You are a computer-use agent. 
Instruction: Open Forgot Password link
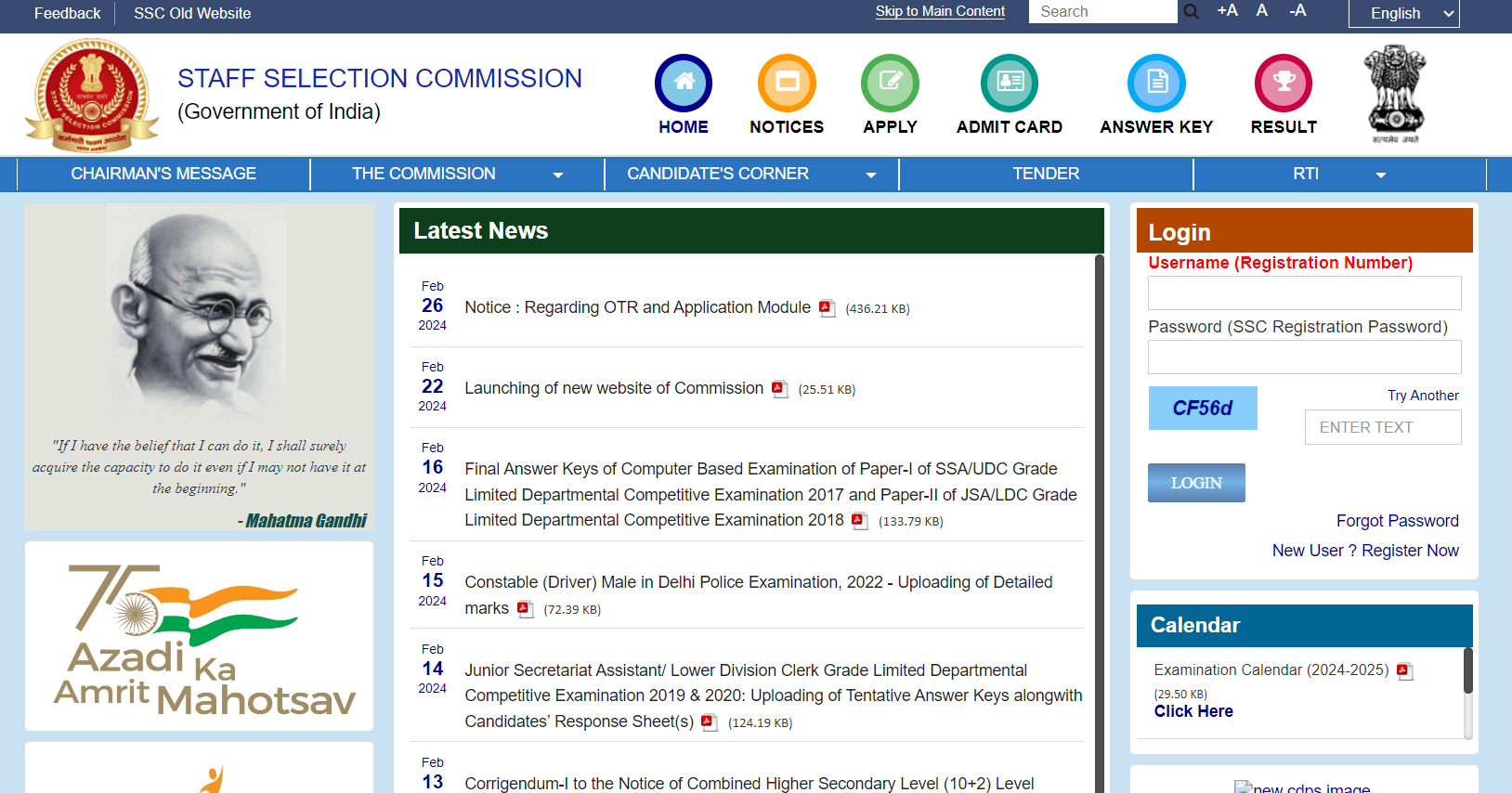tap(1397, 521)
